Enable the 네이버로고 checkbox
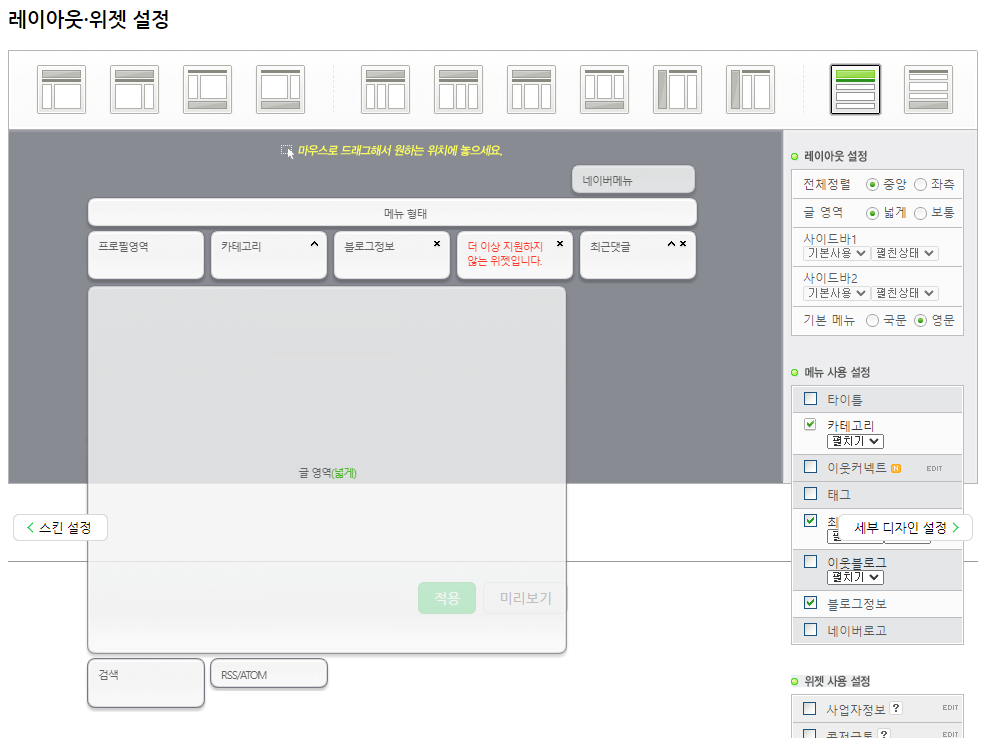The image size is (984, 738). click(x=810, y=629)
